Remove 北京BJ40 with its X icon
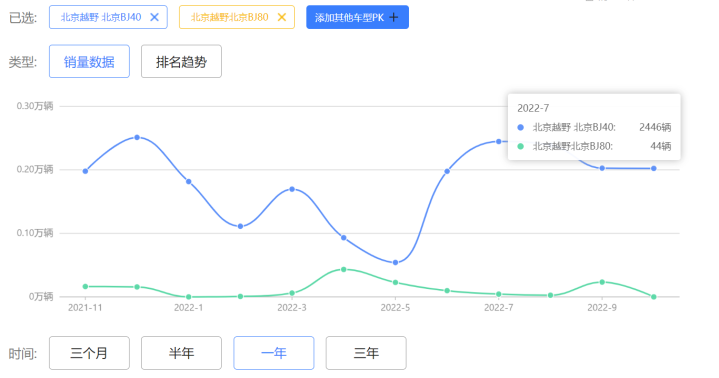Screen dimensions: 719x378 click(155, 17)
